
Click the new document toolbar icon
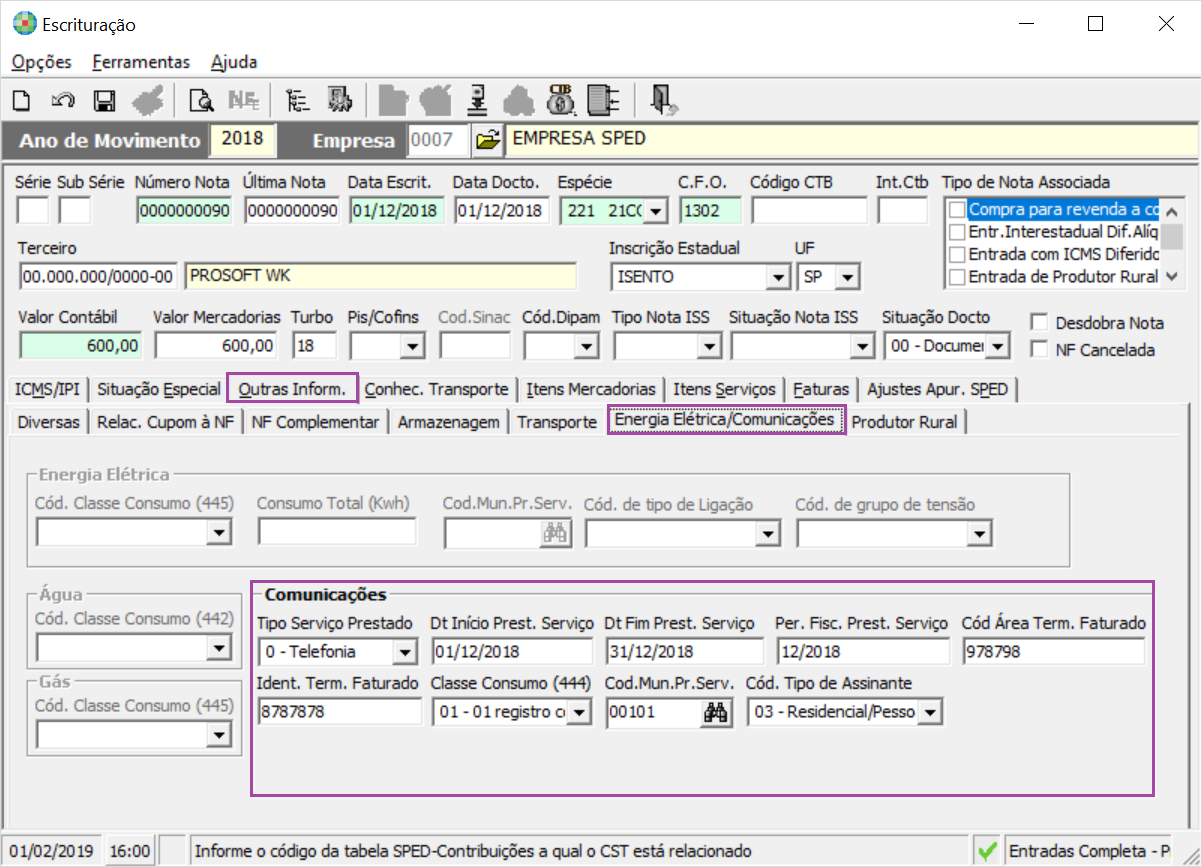tap(22, 100)
